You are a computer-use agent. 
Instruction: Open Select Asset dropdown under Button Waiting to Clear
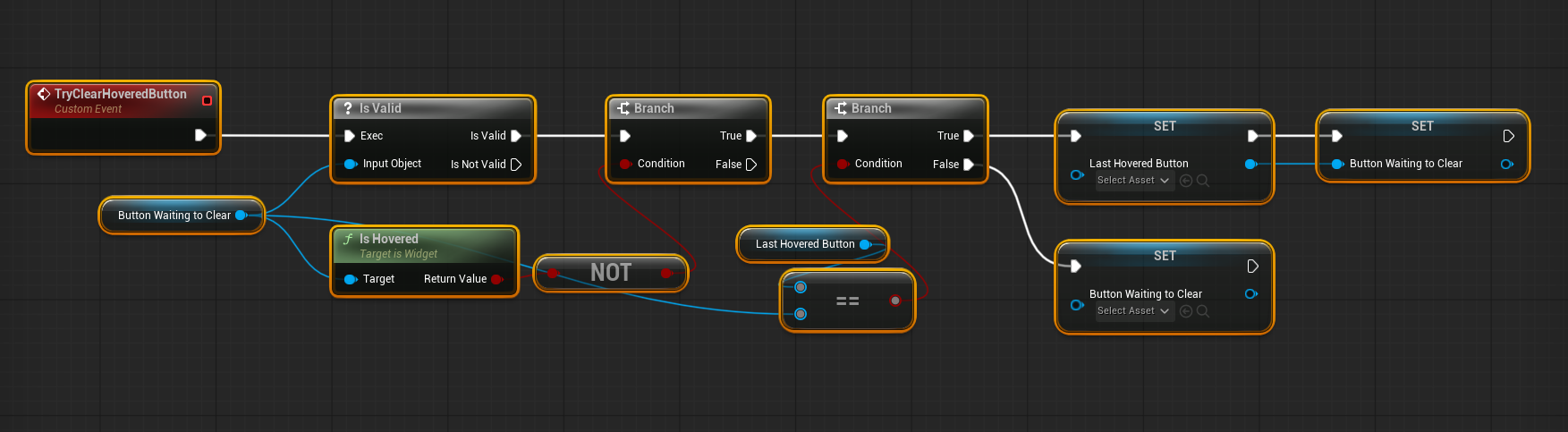pos(1134,311)
